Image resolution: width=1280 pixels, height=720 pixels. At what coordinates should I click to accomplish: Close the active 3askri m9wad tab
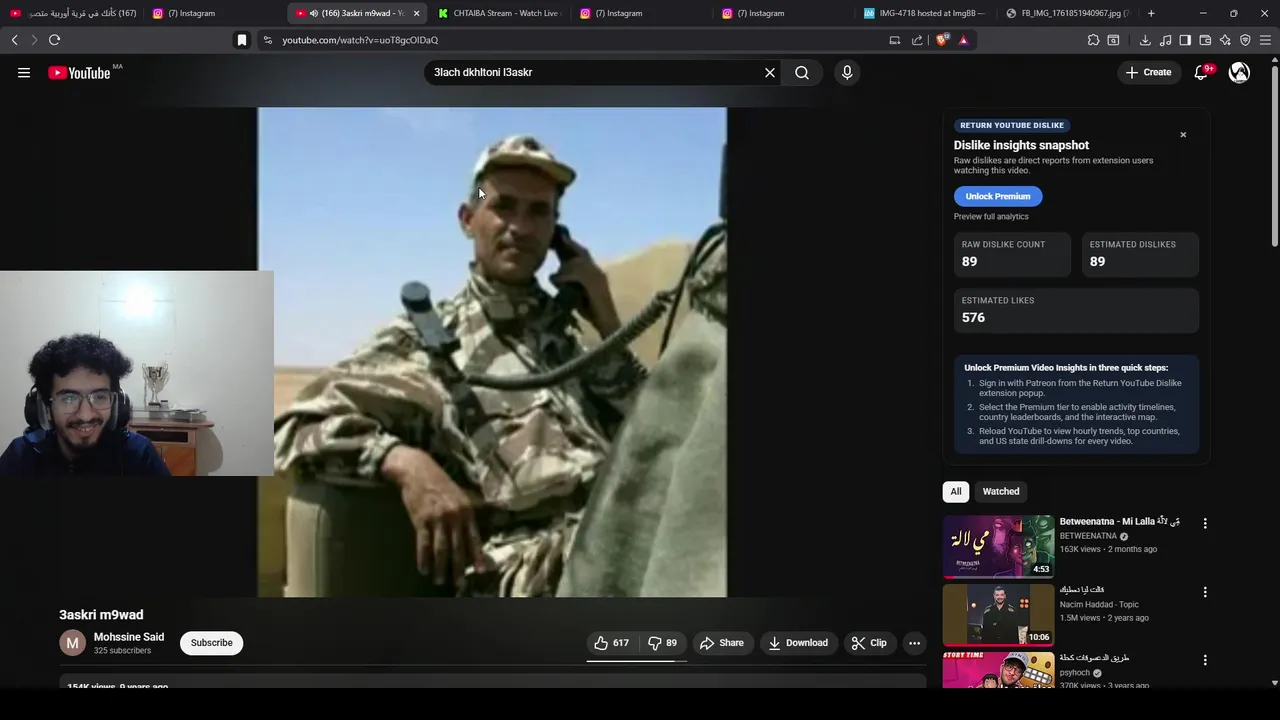click(x=416, y=13)
